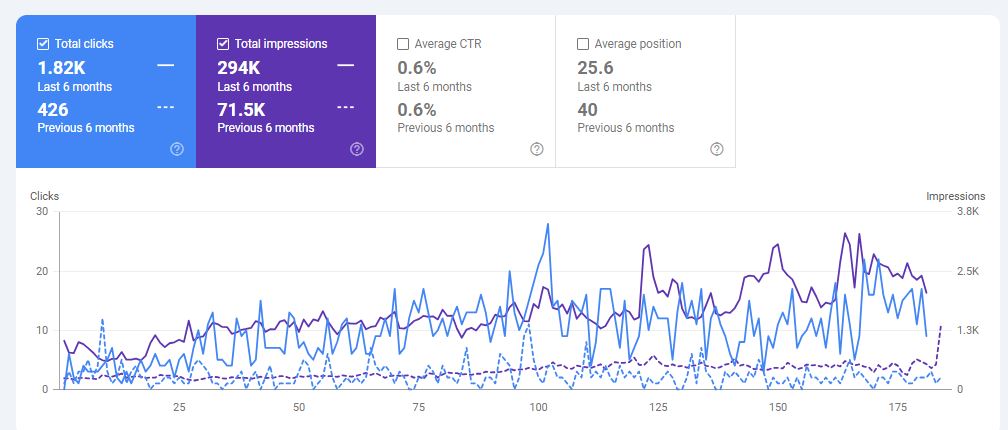Uncheck the Total impressions checkbox
Image resolution: width=1008 pixels, height=430 pixels.
pyautogui.click(x=223, y=44)
